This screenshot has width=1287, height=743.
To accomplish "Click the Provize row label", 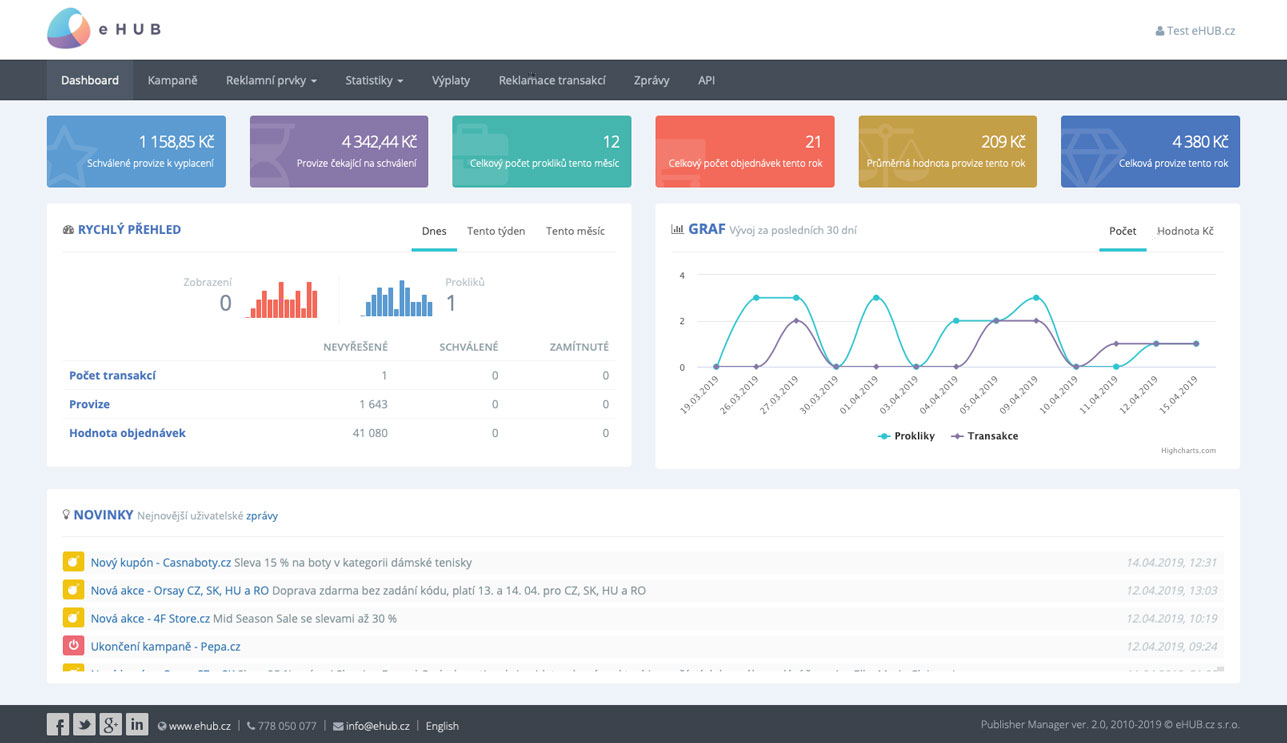I will click(x=89, y=404).
